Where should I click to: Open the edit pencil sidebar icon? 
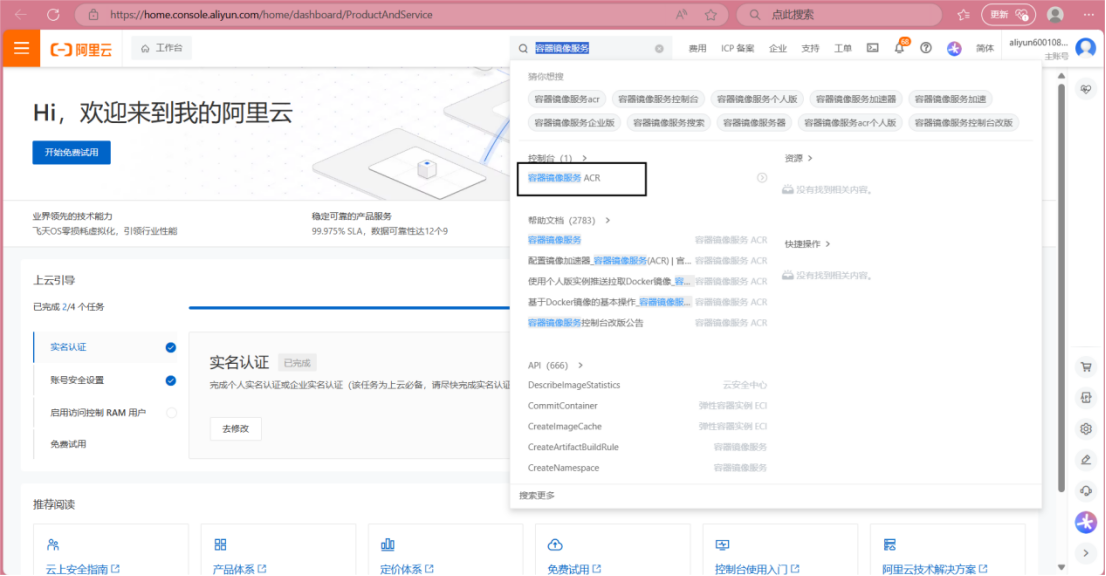click(x=1086, y=460)
